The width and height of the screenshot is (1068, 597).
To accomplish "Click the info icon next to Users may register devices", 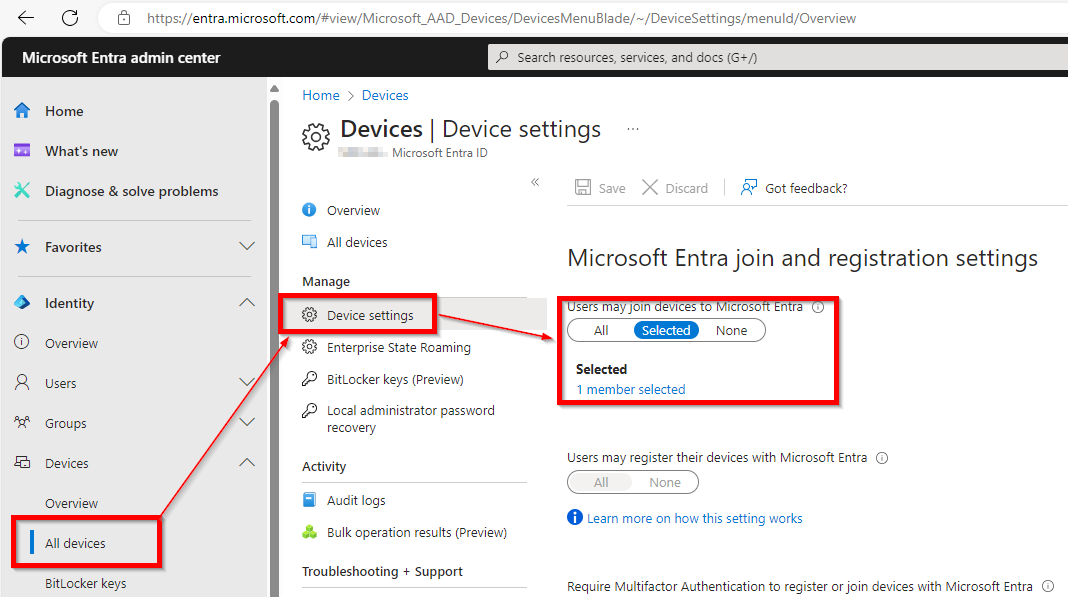I will 882,458.
